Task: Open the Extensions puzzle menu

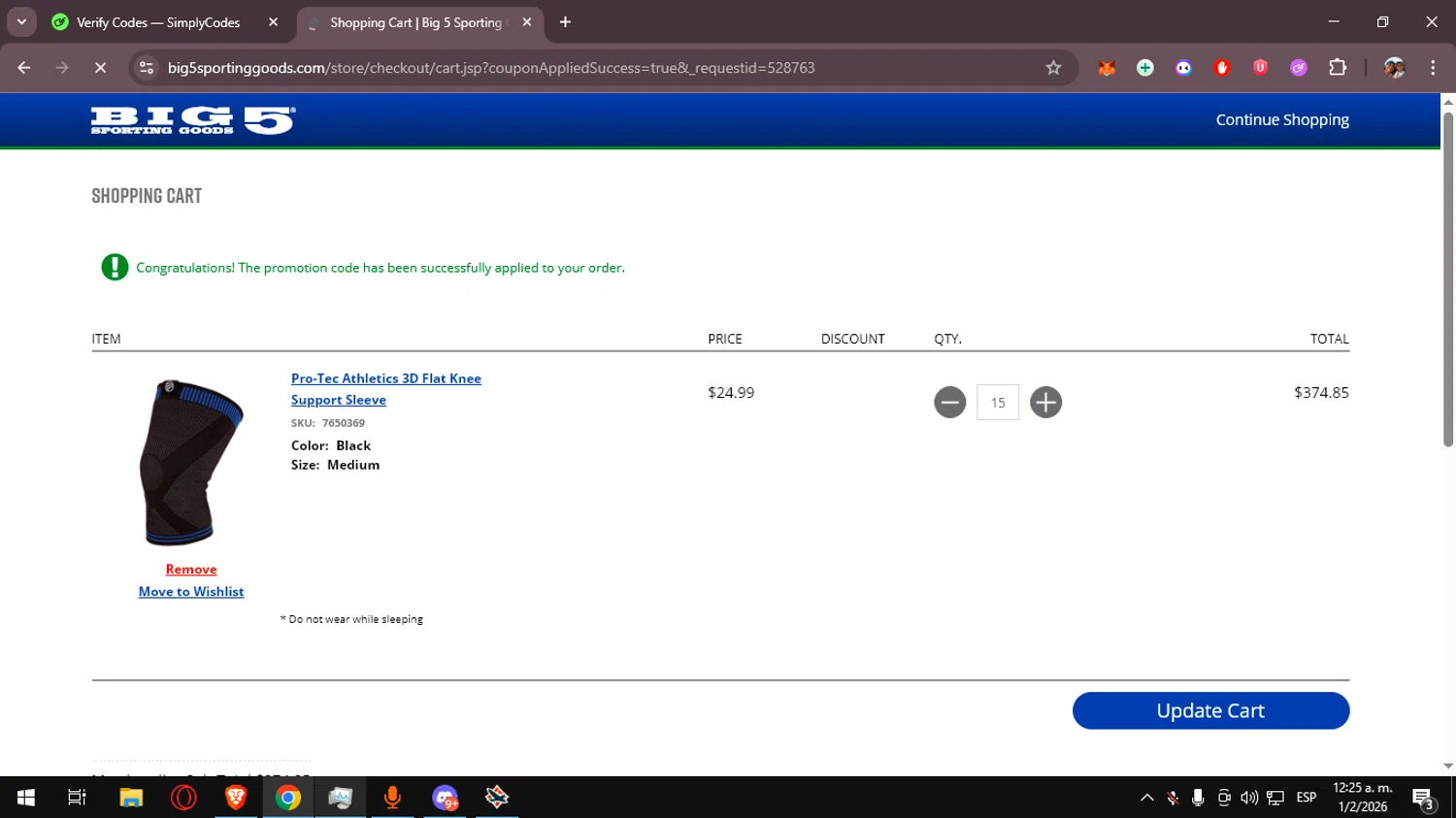Action: click(1338, 68)
